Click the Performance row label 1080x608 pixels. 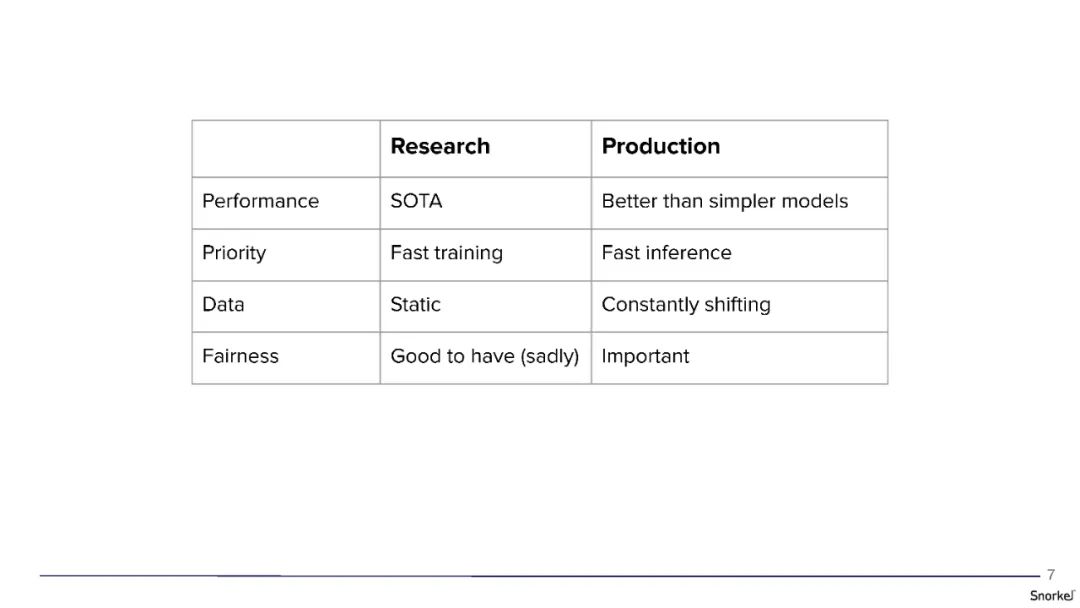tap(260, 201)
